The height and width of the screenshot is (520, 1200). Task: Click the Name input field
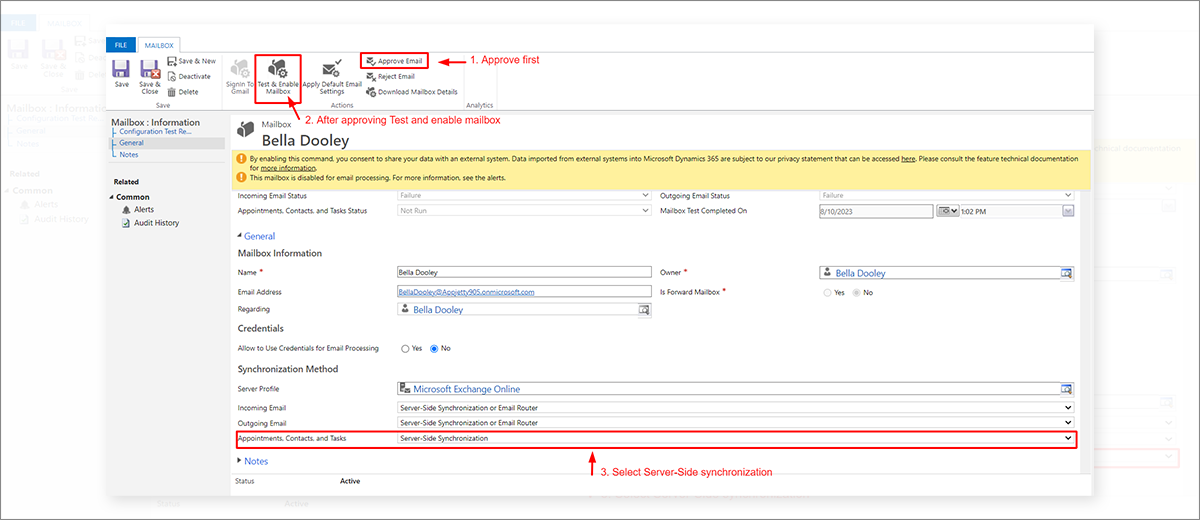tap(524, 272)
